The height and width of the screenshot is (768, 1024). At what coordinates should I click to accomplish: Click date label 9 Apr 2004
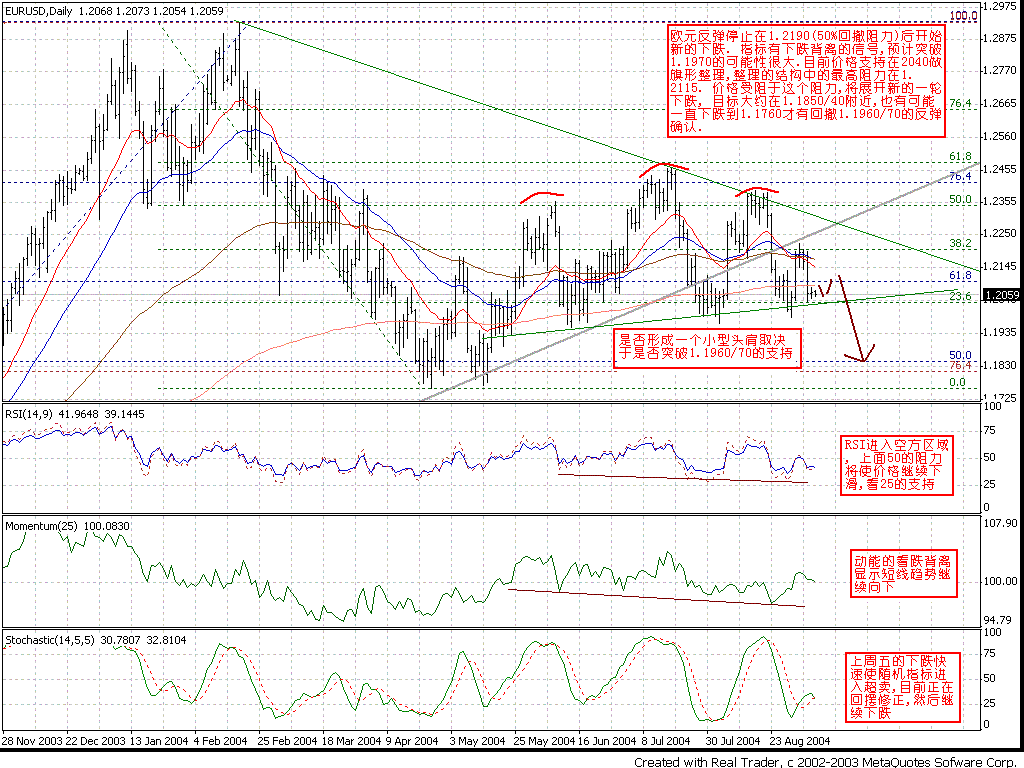coord(413,741)
